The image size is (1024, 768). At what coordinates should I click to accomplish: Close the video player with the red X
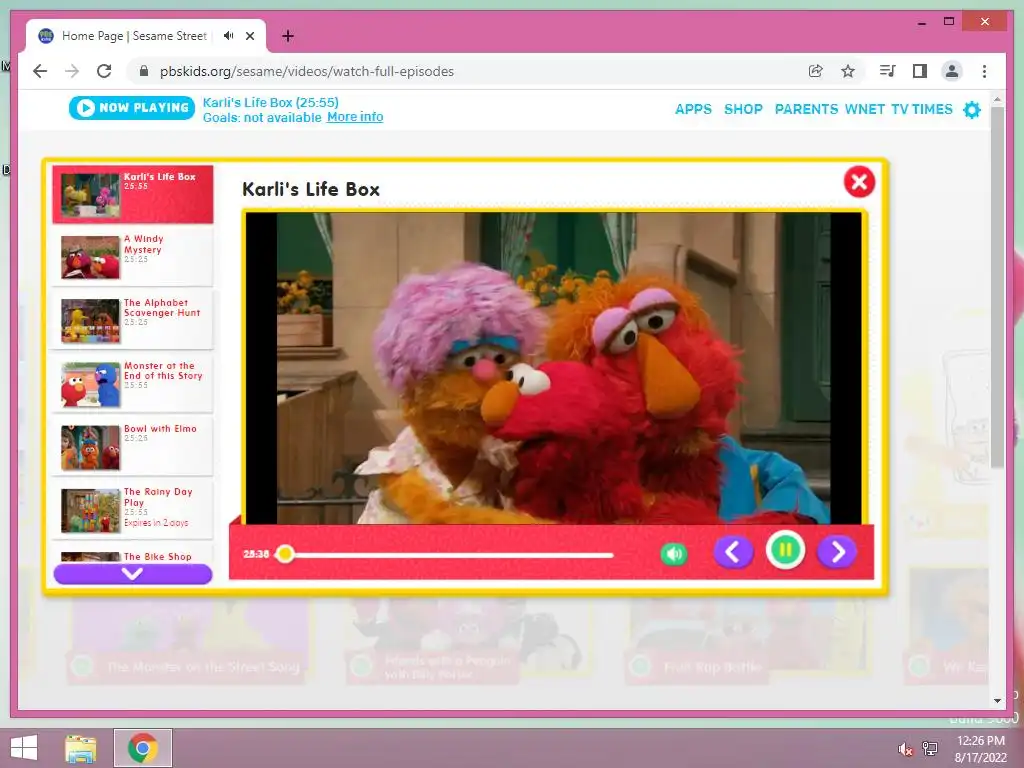coord(859,182)
